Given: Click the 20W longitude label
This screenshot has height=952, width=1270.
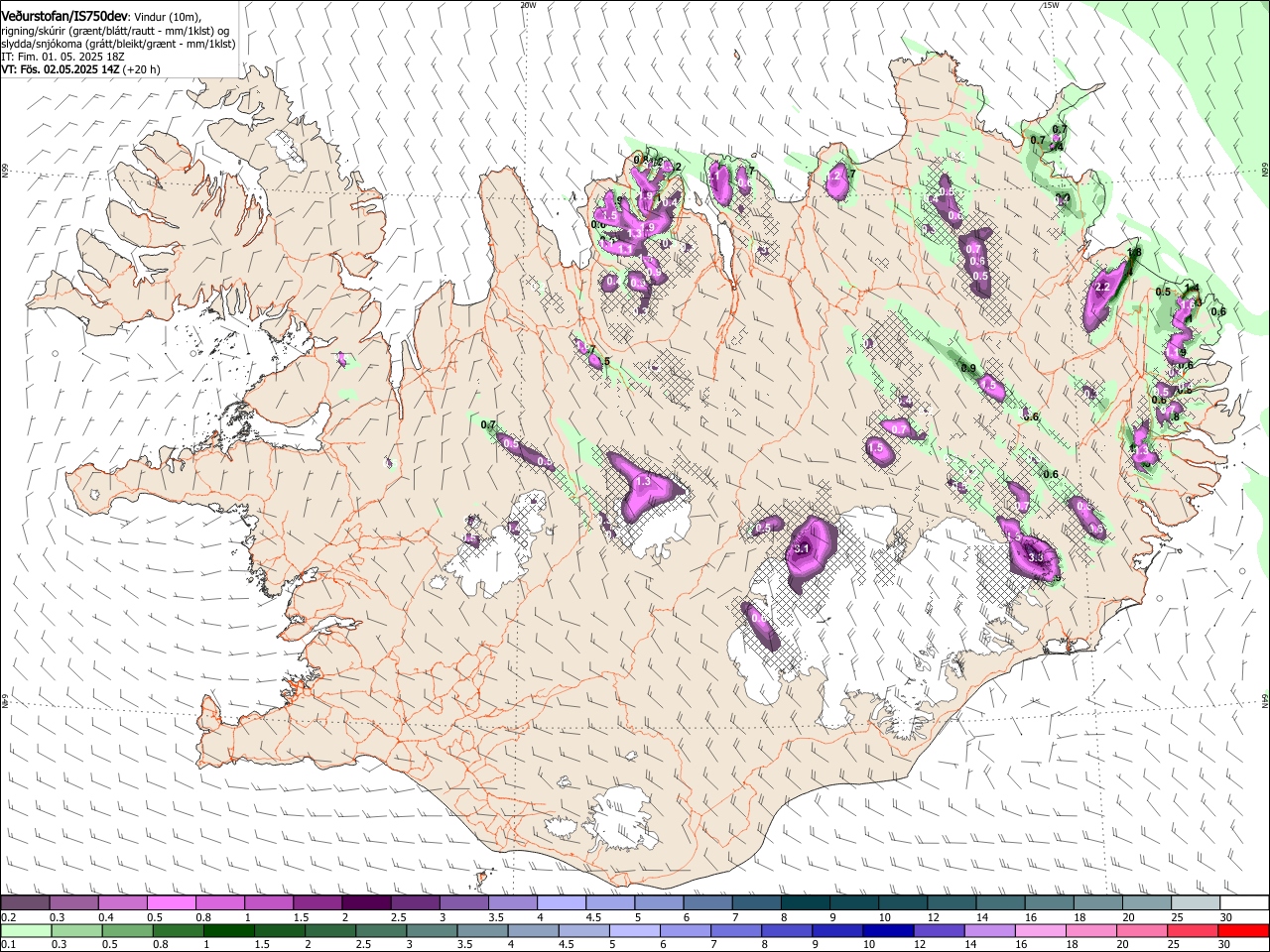Looking at the screenshot, I should pyautogui.click(x=528, y=5).
